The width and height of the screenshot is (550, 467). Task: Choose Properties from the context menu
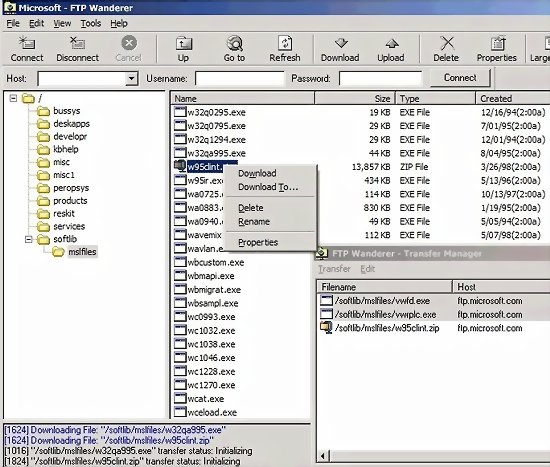click(270, 242)
